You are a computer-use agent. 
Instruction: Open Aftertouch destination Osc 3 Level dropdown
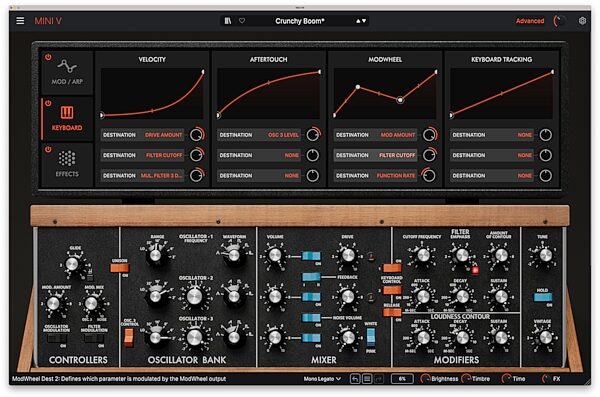(x=259, y=135)
